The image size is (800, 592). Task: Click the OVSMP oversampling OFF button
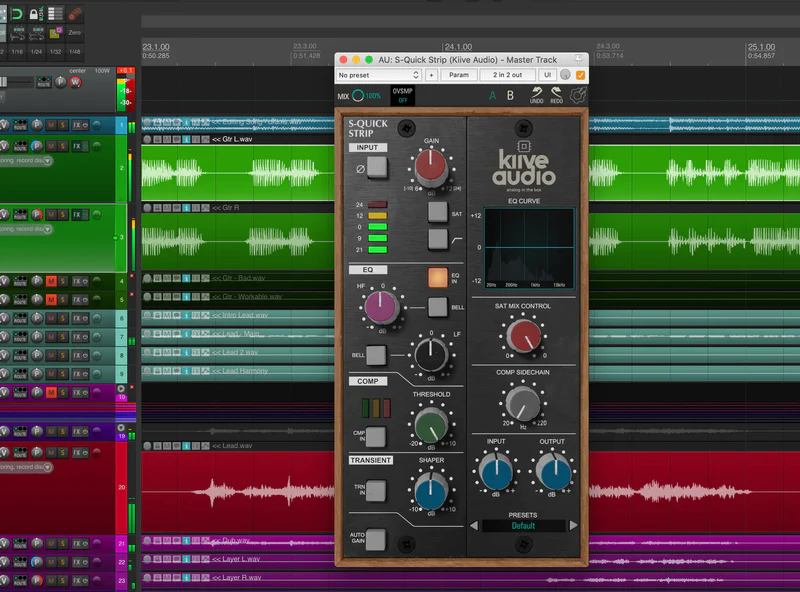tap(403, 95)
